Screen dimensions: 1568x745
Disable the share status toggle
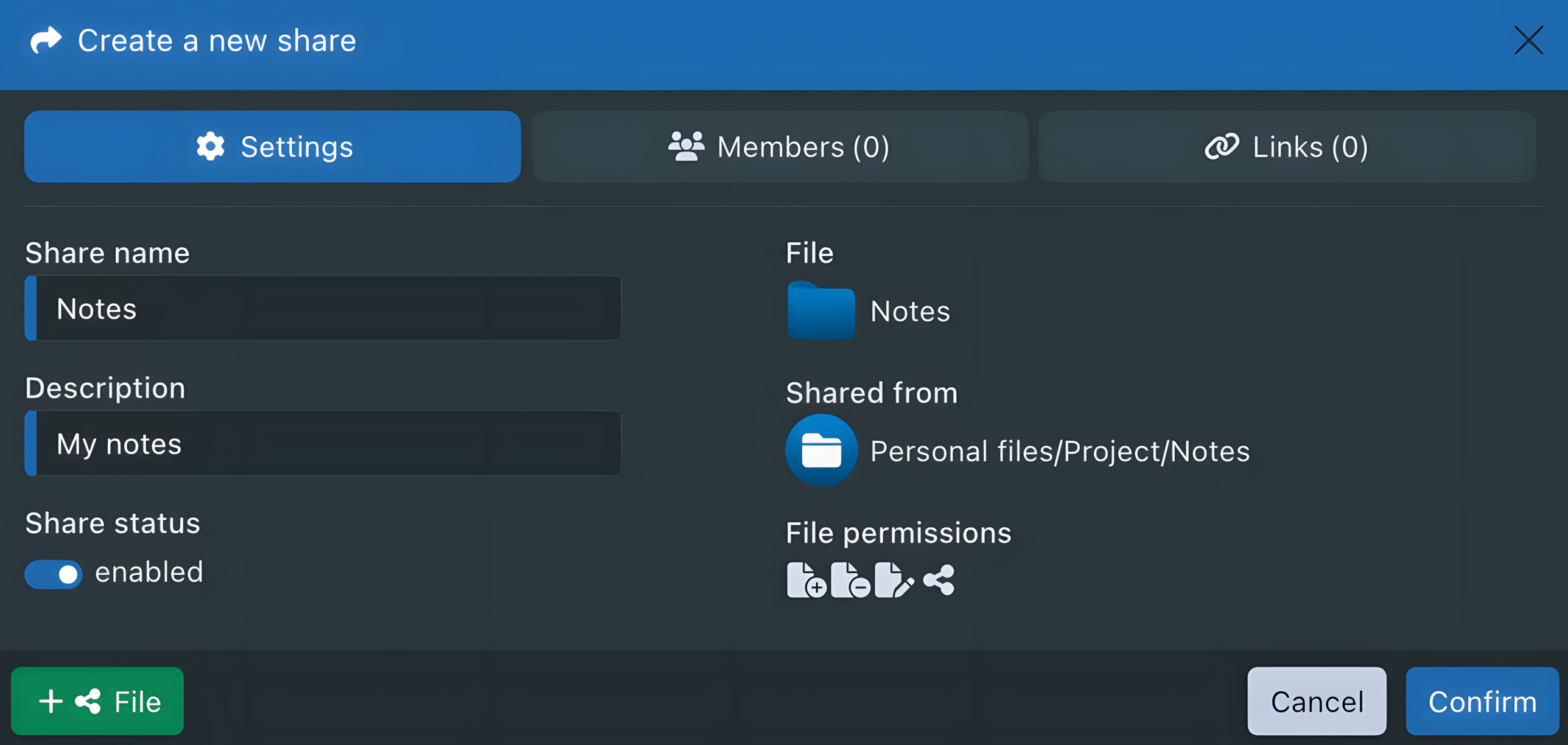53,574
